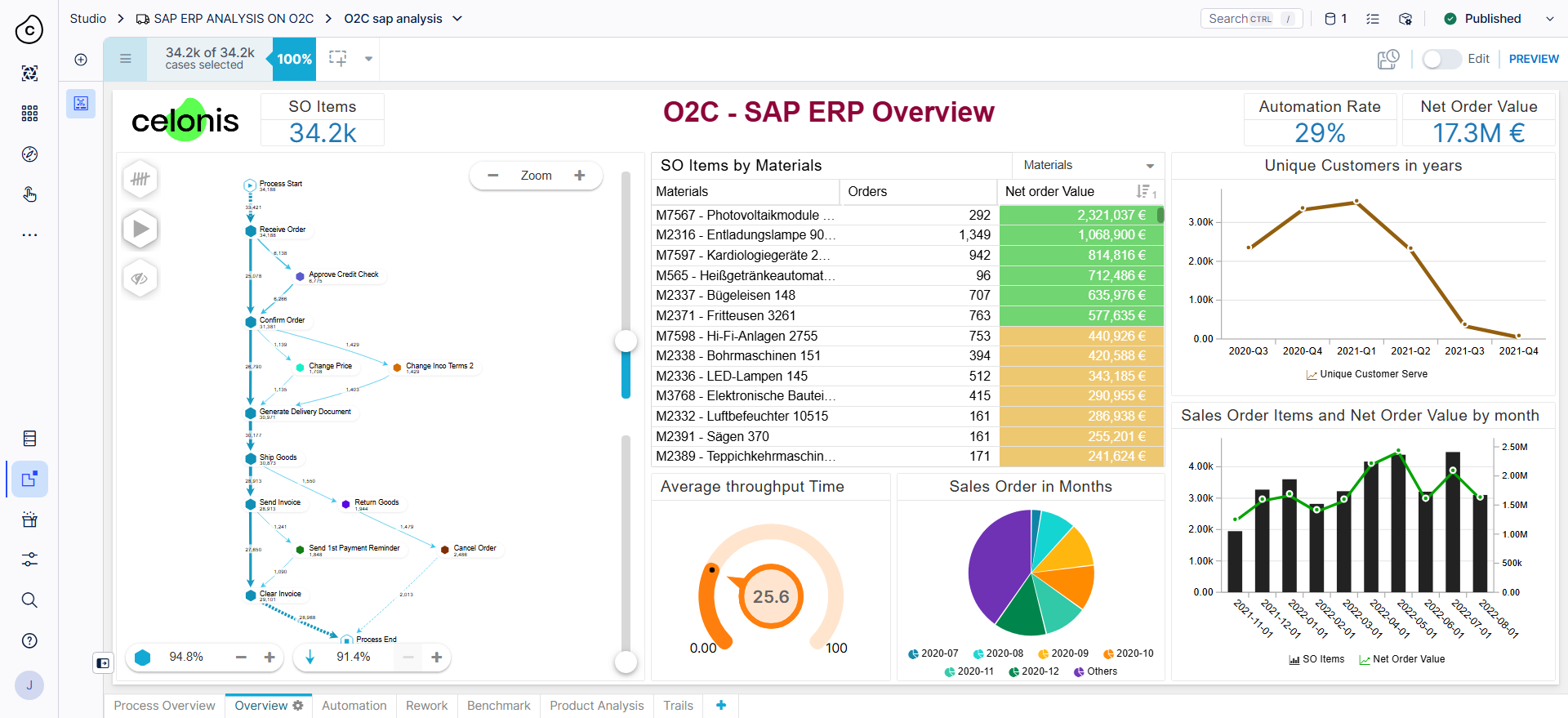Click the materials table scrollbar thumb

tap(1160, 216)
